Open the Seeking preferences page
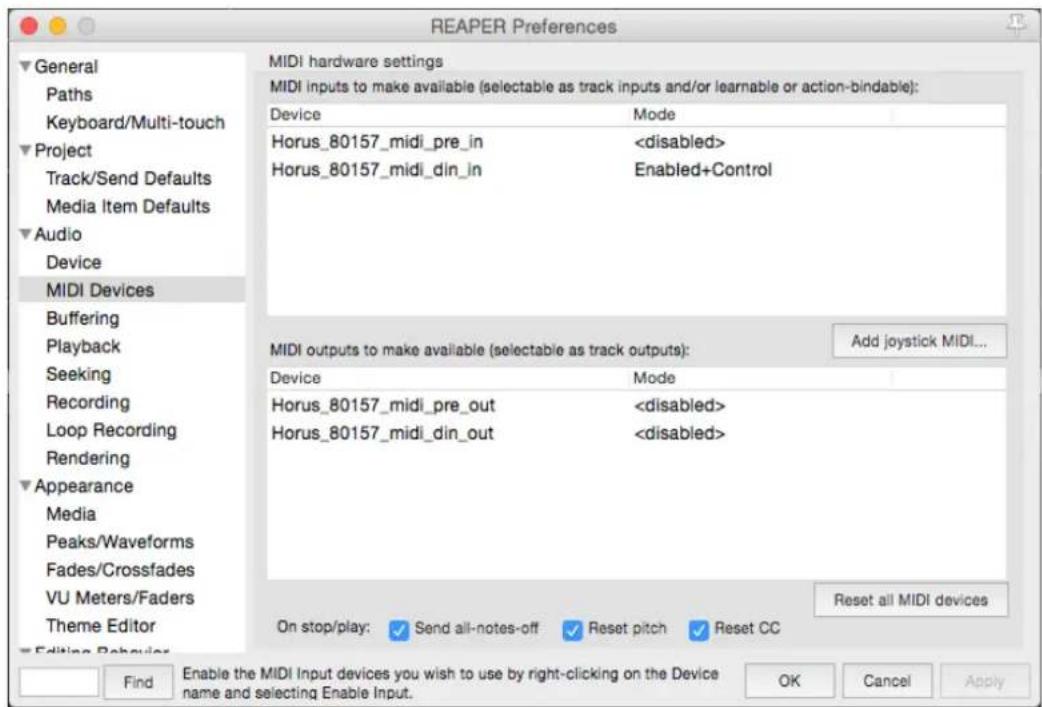 click(78, 374)
